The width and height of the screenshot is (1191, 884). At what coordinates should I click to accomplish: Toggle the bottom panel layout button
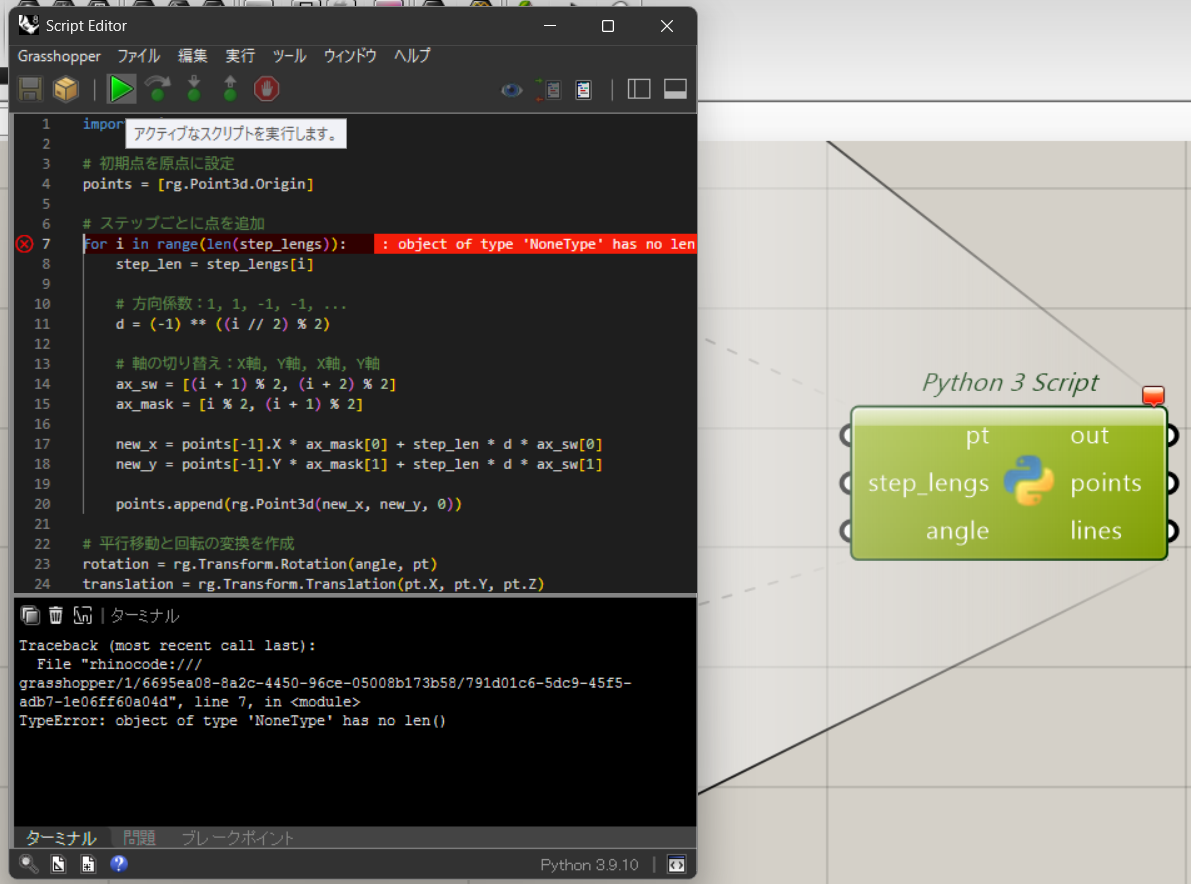pos(675,89)
